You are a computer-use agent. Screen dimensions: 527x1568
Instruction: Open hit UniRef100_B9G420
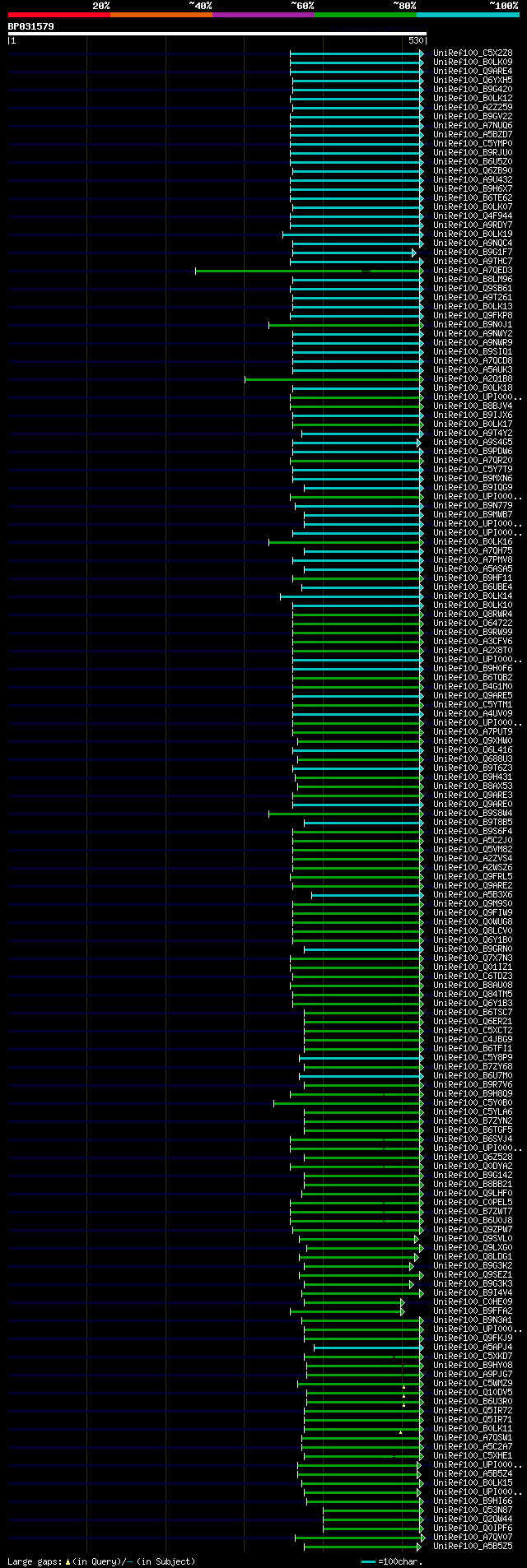tap(473, 89)
